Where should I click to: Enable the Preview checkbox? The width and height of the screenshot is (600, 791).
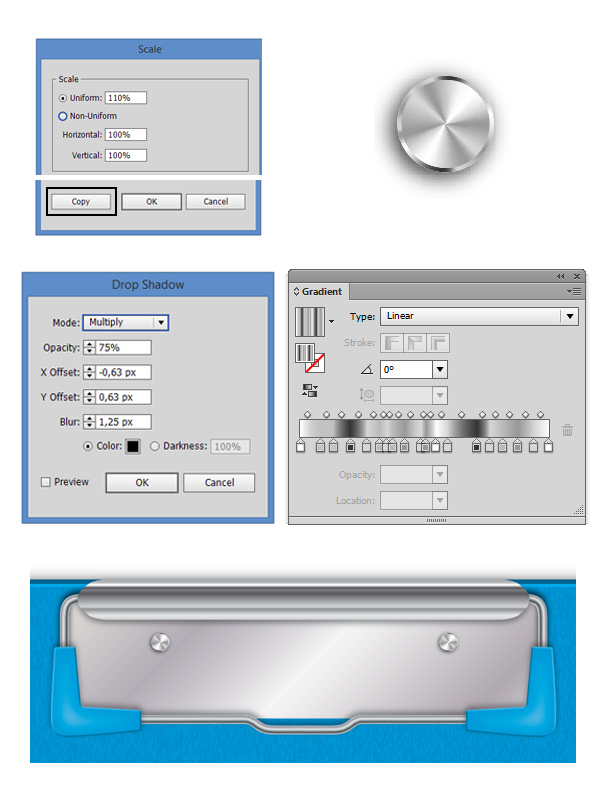click(x=45, y=482)
